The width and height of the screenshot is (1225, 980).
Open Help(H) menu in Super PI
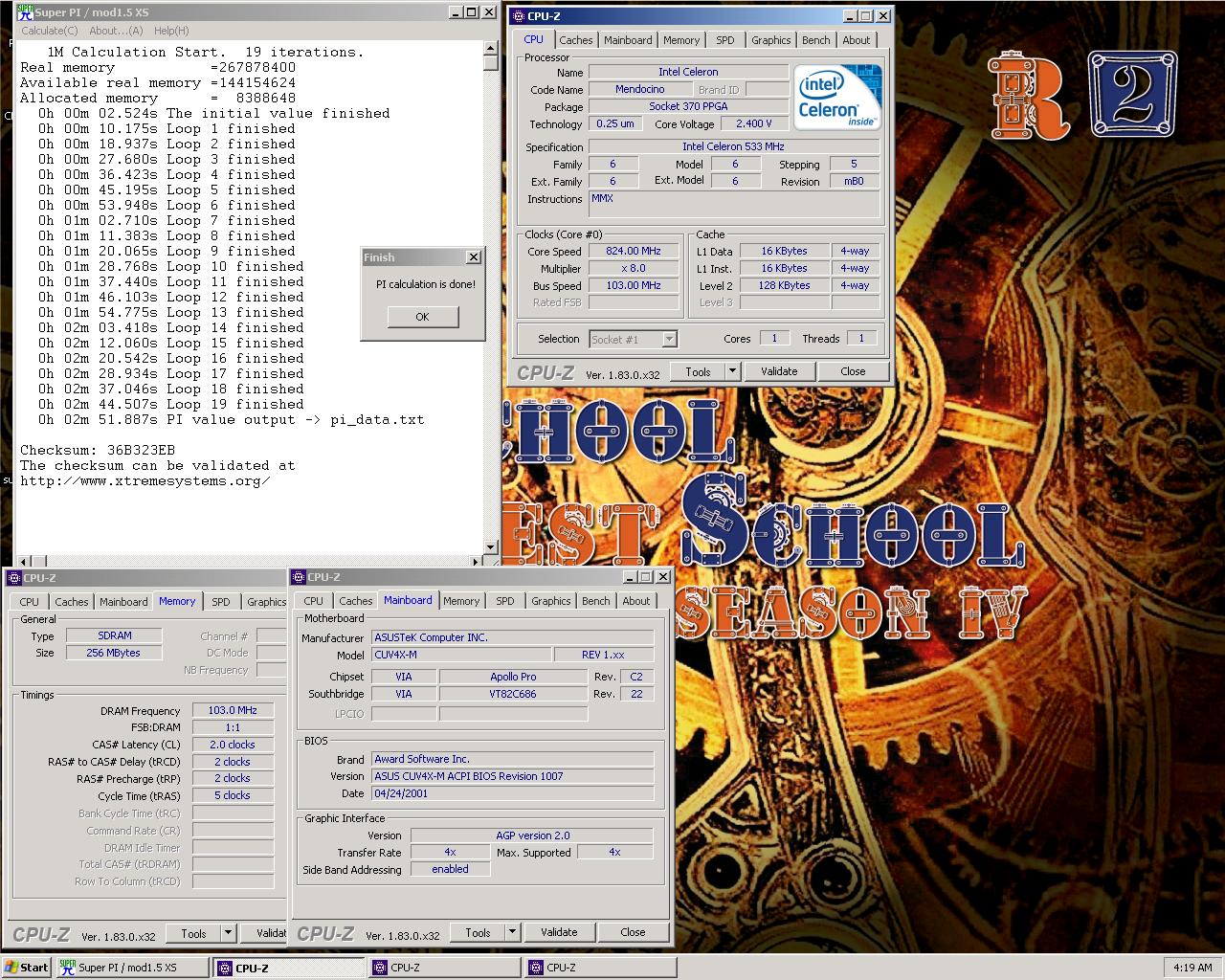pyautogui.click(x=171, y=31)
